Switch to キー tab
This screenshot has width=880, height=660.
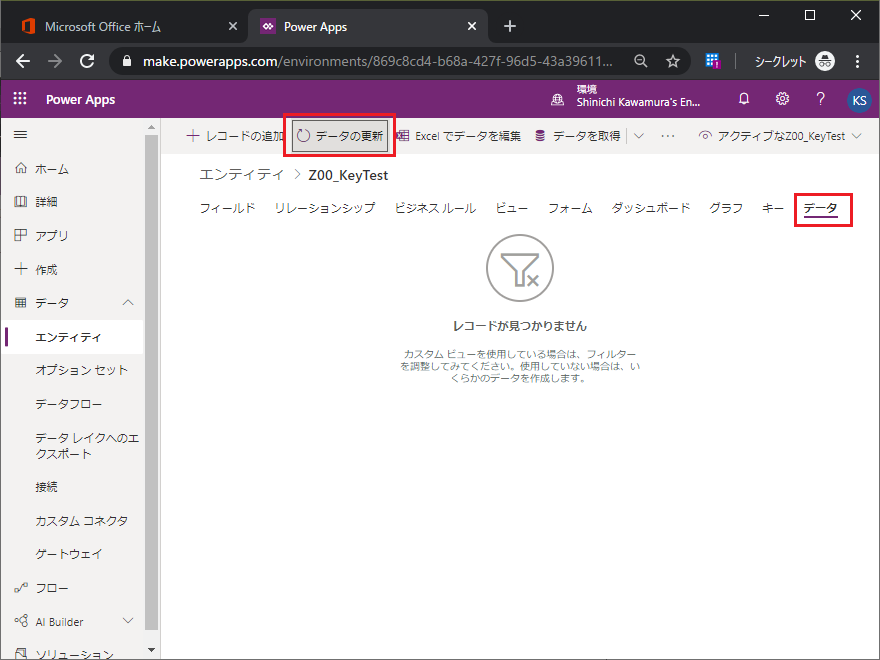pos(773,208)
